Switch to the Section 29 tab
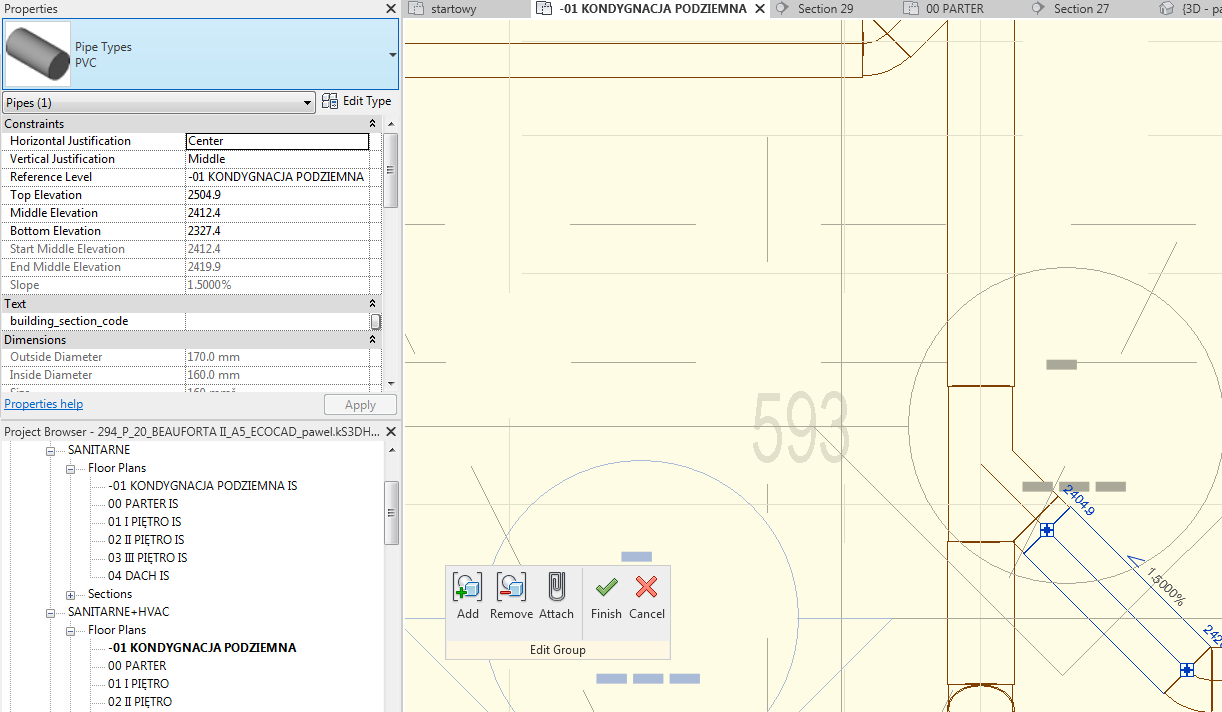Screen dimensions: 1222x712 pyautogui.click(x=825, y=9)
